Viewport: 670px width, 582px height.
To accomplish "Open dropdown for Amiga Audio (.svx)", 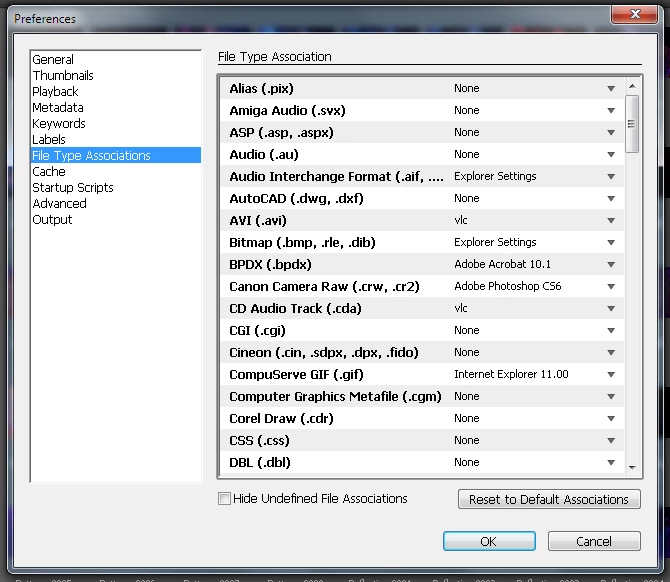I will pyautogui.click(x=611, y=111).
